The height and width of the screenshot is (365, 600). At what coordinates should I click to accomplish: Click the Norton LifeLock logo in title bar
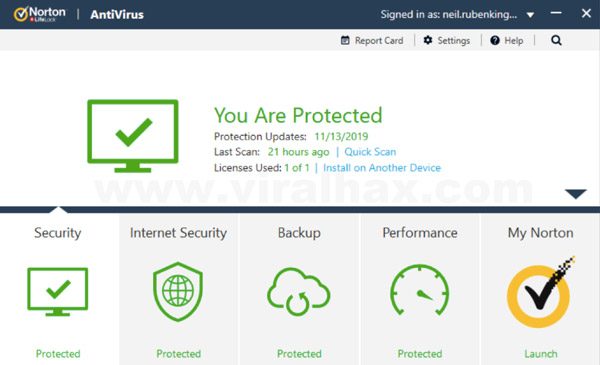(39, 15)
